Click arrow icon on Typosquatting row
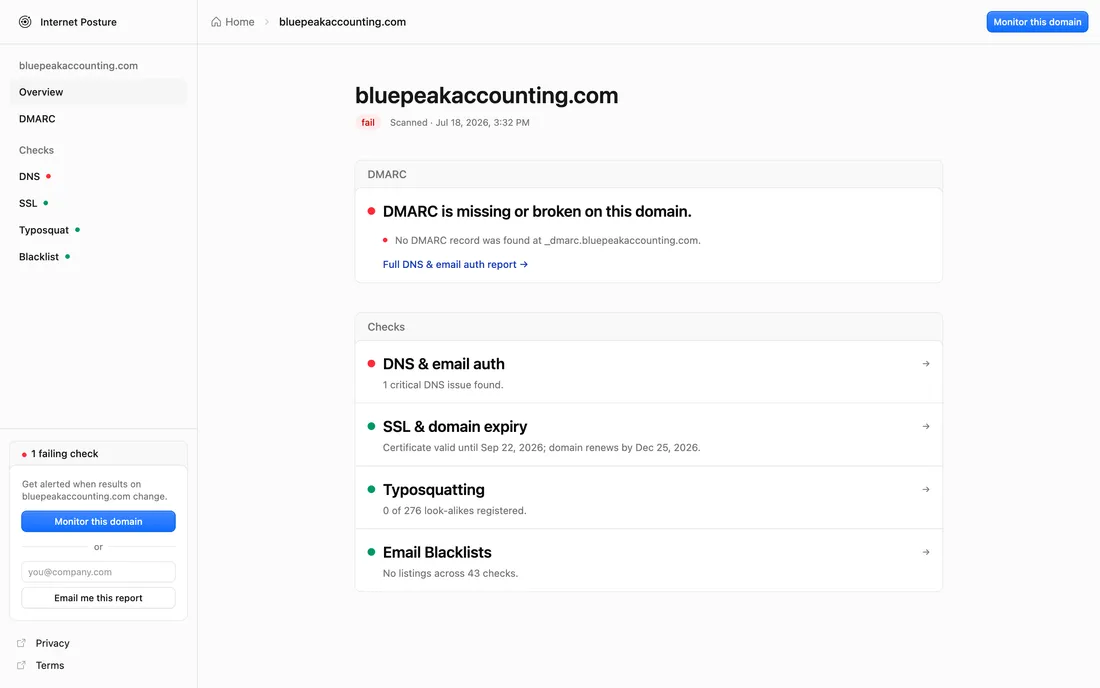The height and width of the screenshot is (688, 1100). [x=926, y=490]
